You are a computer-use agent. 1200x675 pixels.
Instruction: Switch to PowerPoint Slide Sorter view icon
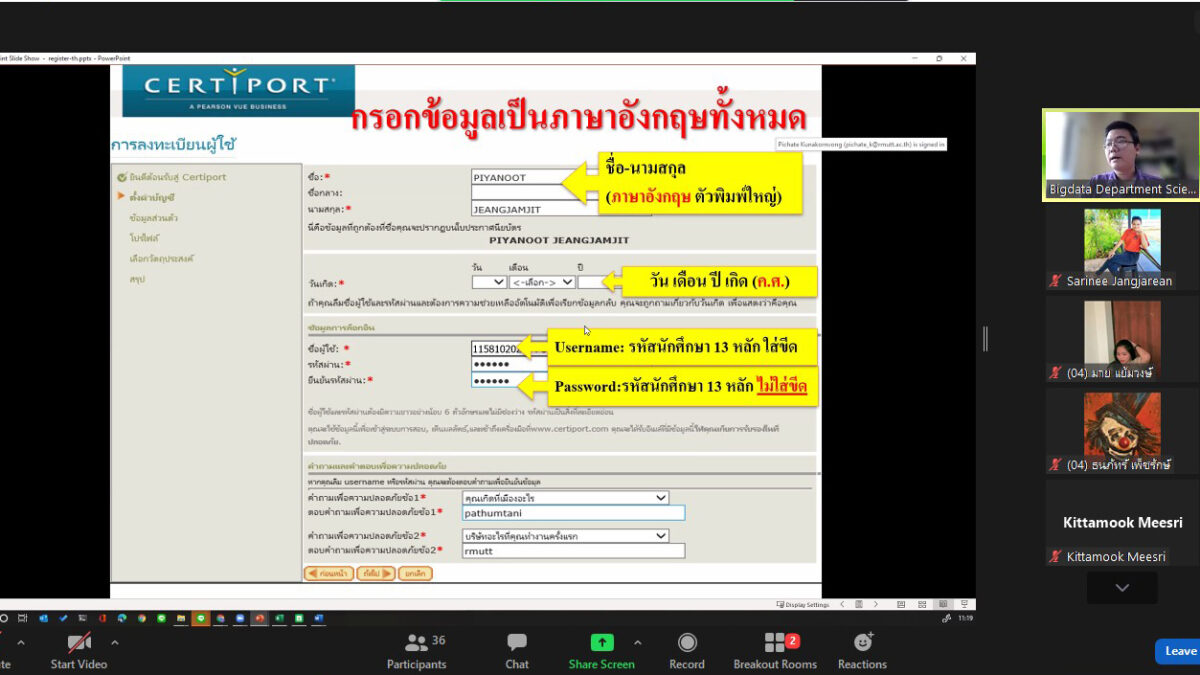click(x=922, y=604)
